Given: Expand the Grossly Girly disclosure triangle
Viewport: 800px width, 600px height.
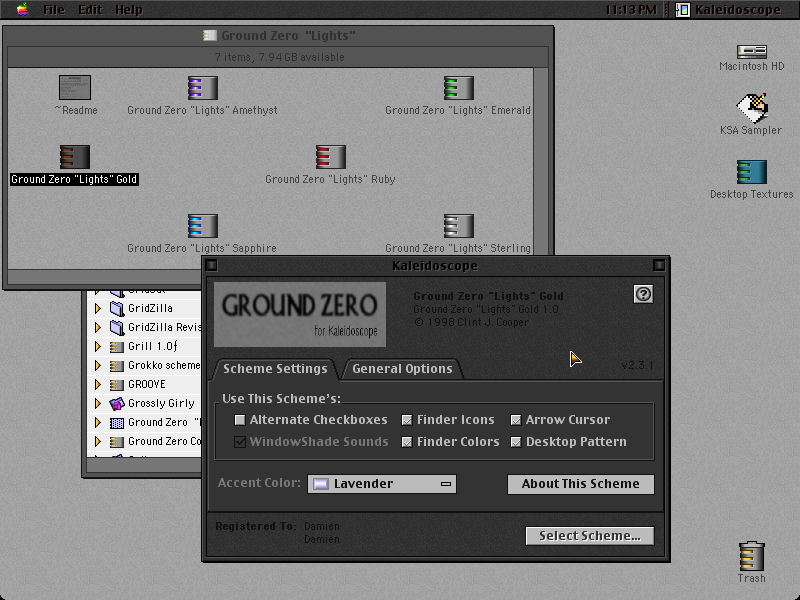Looking at the screenshot, I should pos(97,404).
